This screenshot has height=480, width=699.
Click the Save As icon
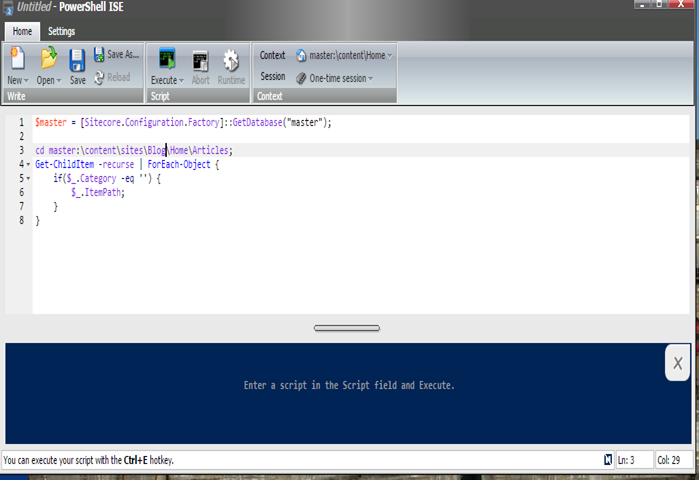[99, 54]
